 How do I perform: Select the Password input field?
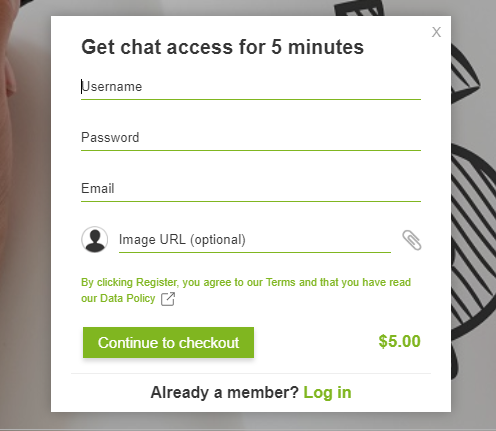click(x=251, y=138)
